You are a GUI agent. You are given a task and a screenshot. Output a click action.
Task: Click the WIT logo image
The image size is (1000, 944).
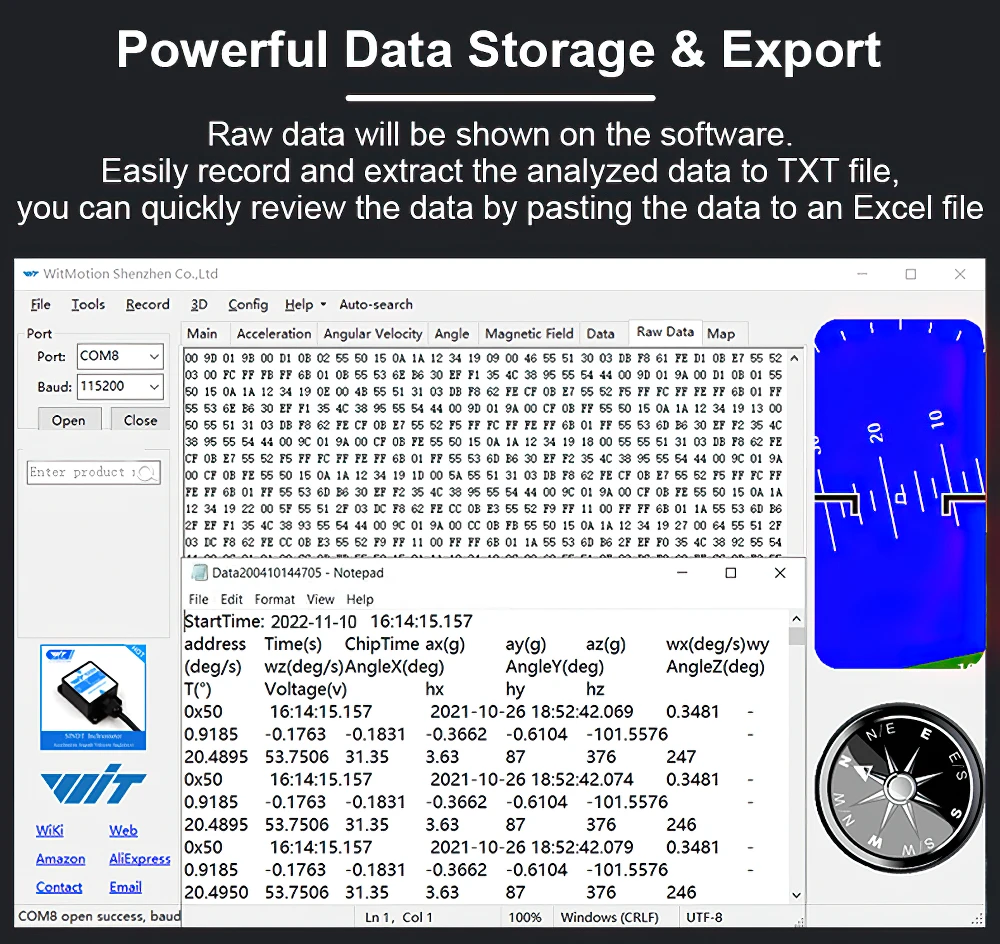(93, 783)
